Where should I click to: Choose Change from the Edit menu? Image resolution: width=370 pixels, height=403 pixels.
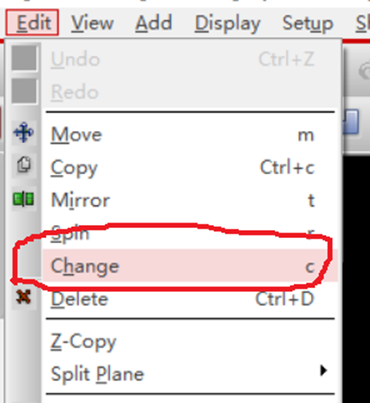pos(190,266)
